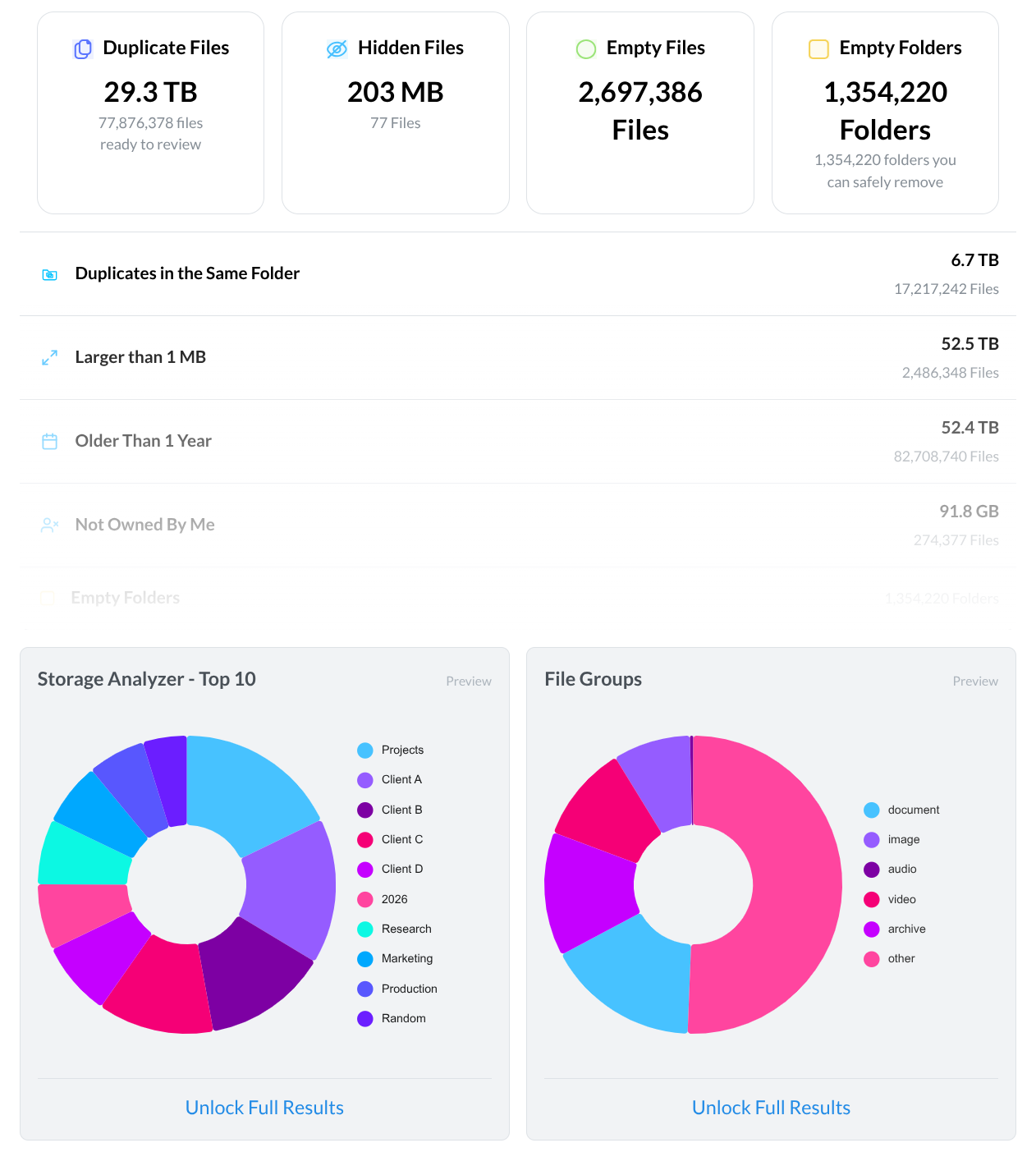The image size is (1036, 1152).
Task: Select the Client C pink color swatch
Action: click(364, 839)
